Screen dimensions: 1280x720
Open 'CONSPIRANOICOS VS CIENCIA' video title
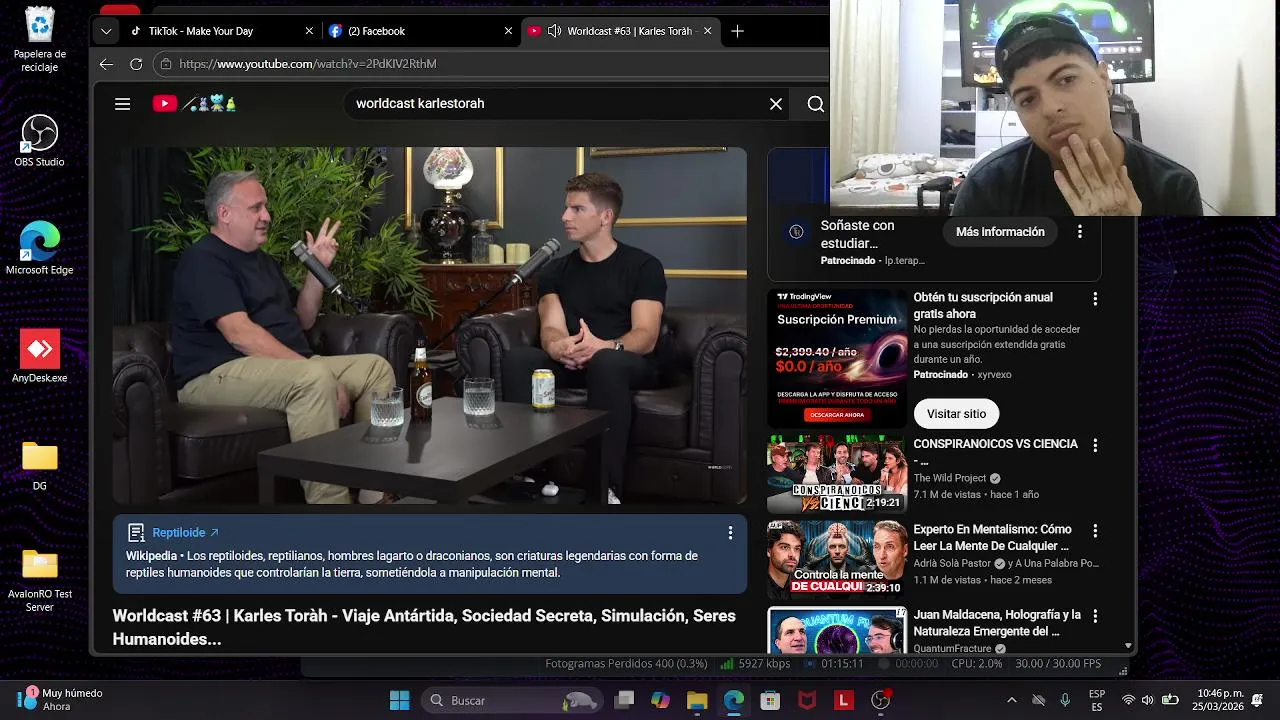click(x=996, y=452)
